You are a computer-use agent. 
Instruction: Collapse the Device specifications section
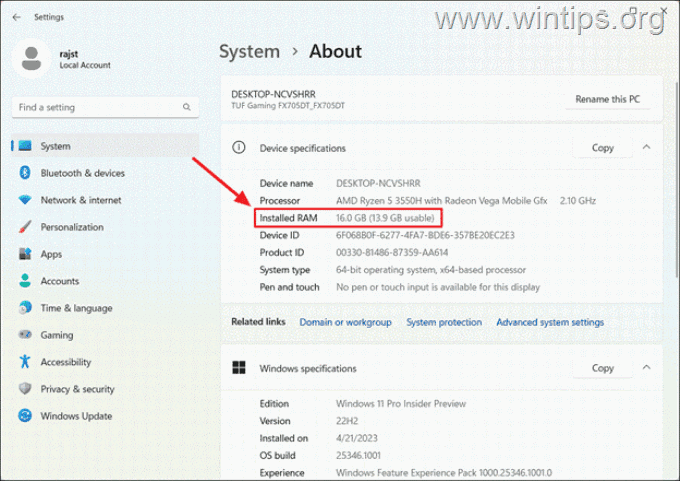click(x=646, y=147)
